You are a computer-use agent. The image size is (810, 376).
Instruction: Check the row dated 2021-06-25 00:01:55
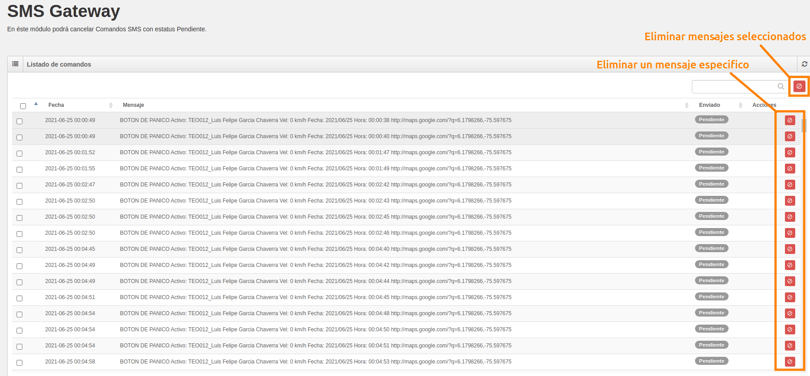pyautogui.click(x=19, y=169)
